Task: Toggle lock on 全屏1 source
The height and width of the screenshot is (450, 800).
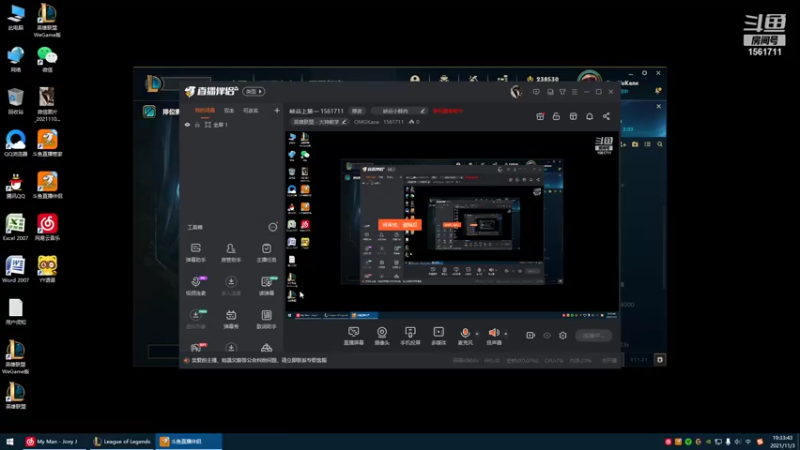Action: tap(197, 124)
